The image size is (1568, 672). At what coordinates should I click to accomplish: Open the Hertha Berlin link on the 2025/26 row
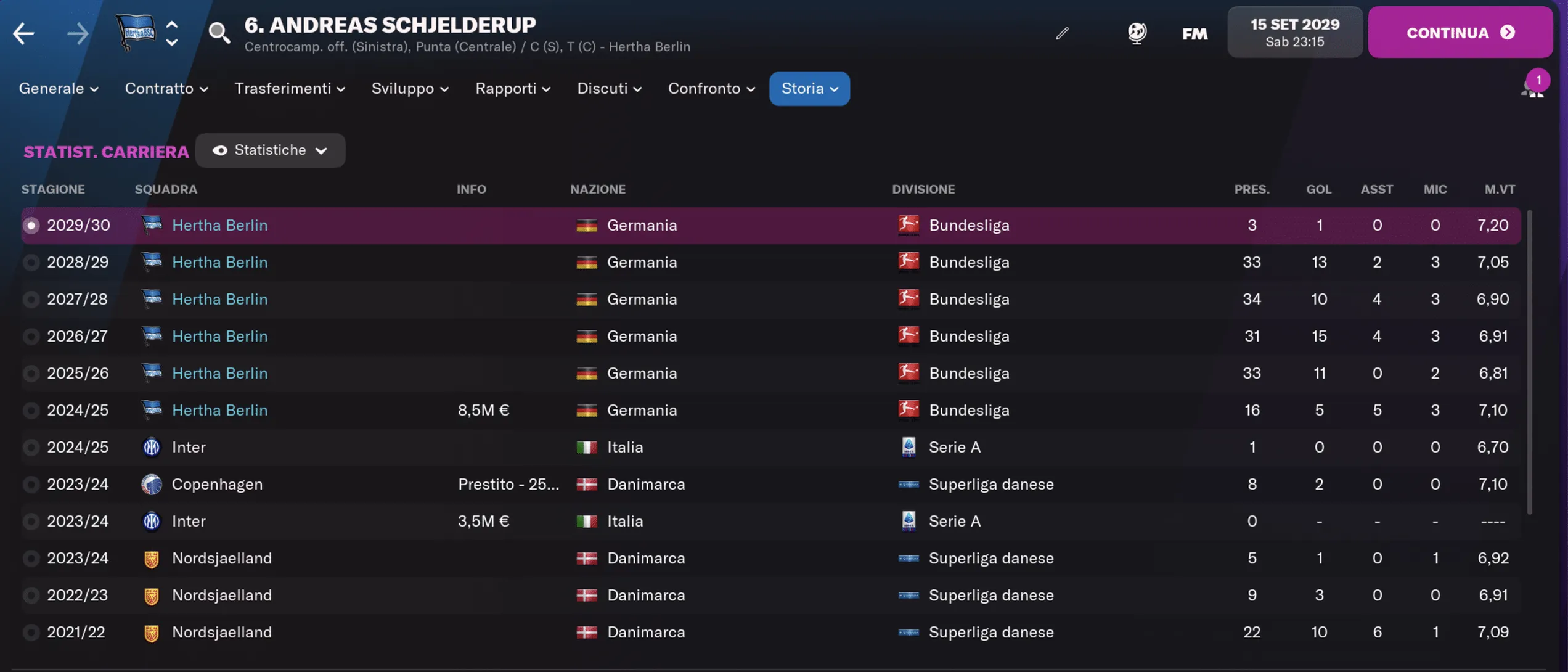point(220,372)
